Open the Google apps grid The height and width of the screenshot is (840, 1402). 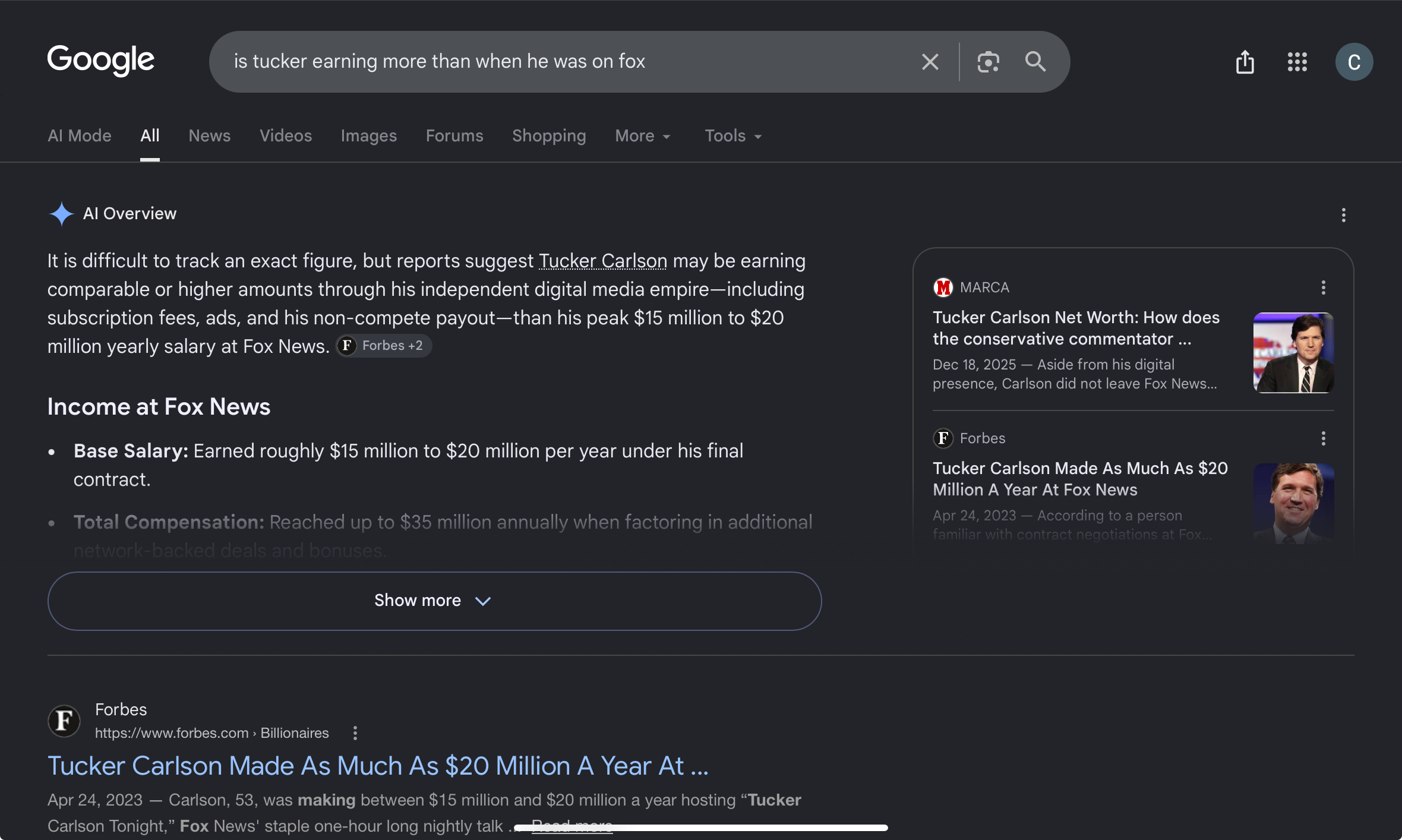(1297, 62)
